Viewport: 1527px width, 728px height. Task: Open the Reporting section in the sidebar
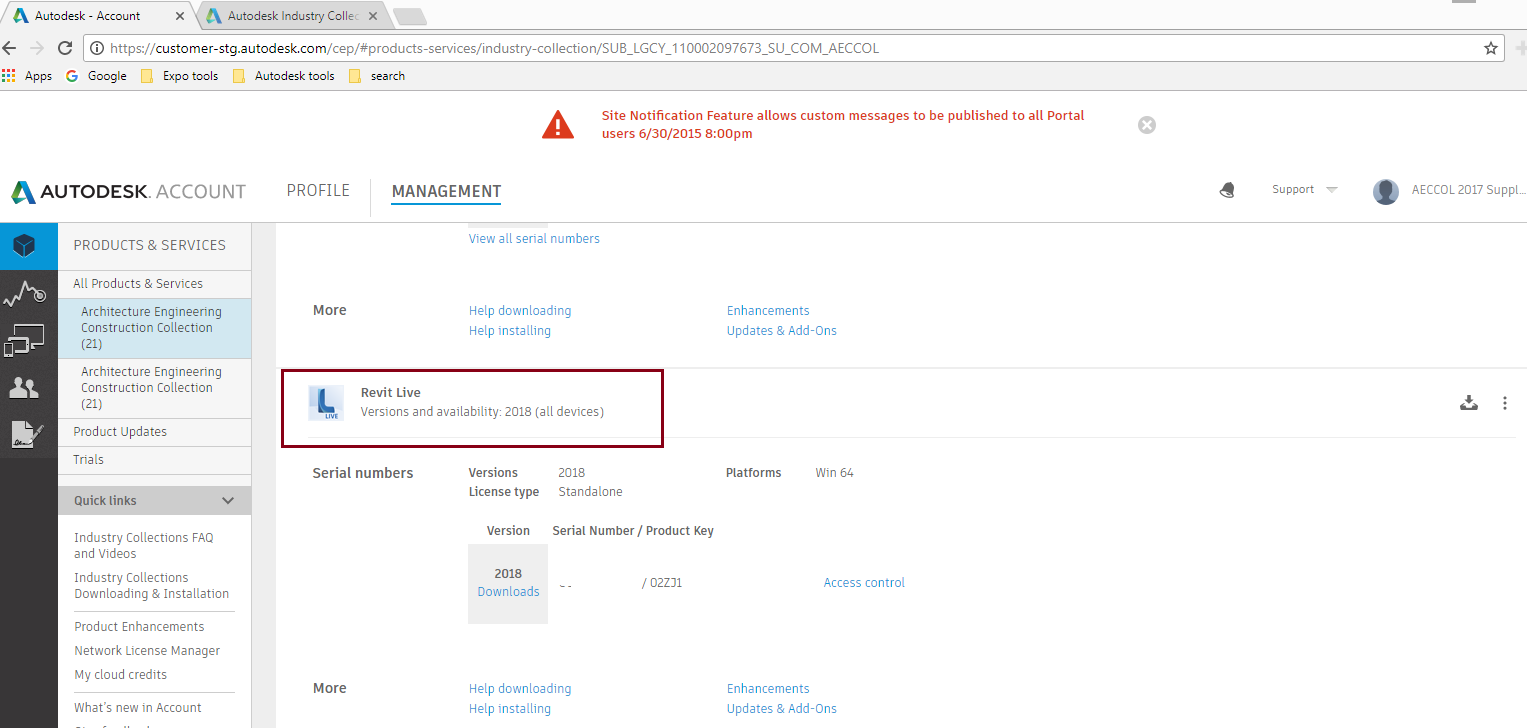coord(28,293)
